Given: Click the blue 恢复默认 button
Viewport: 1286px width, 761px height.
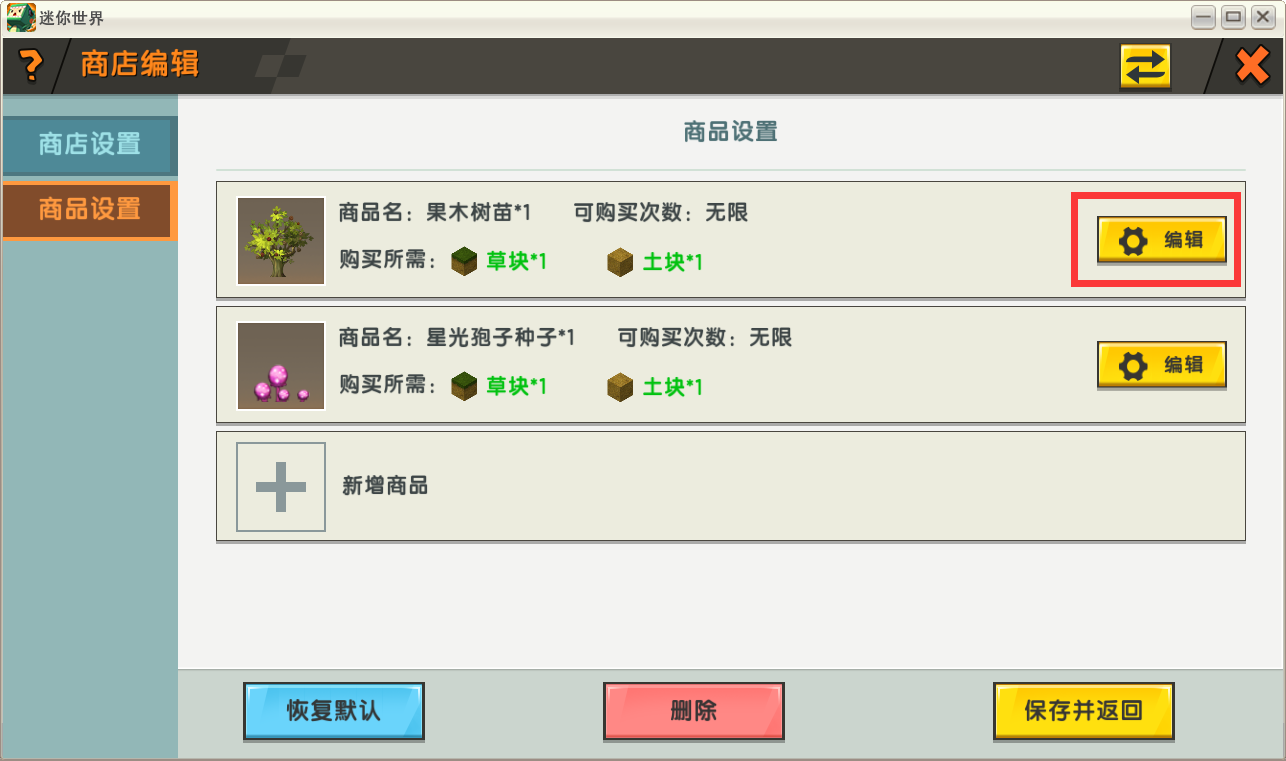Looking at the screenshot, I should (x=334, y=711).
